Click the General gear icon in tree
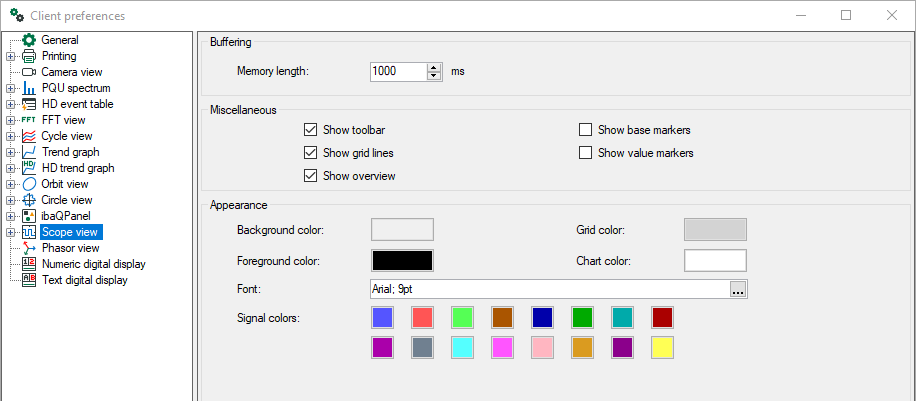Image resolution: width=916 pixels, height=401 pixels. click(x=29, y=40)
